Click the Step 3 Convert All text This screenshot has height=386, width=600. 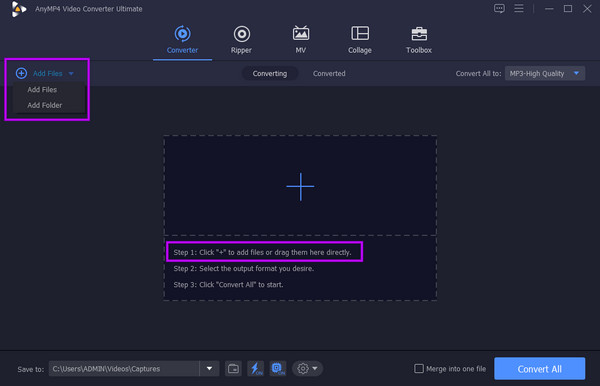[228, 285]
